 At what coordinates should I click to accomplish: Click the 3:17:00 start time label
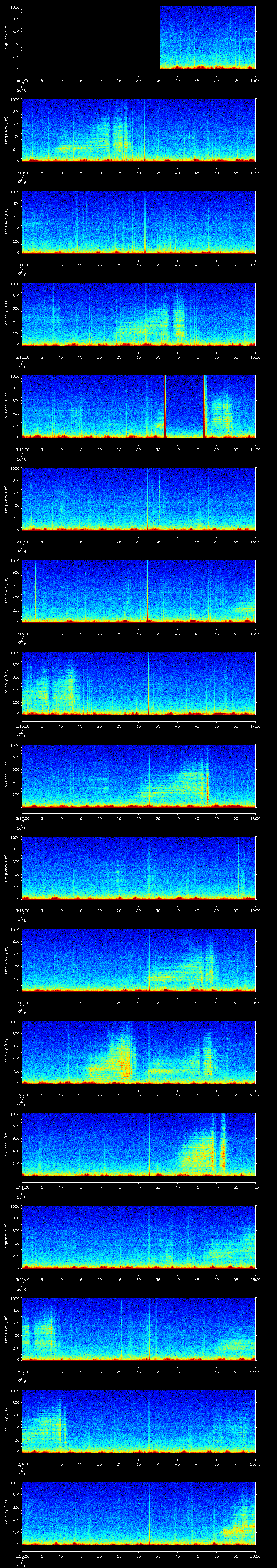[22, 818]
